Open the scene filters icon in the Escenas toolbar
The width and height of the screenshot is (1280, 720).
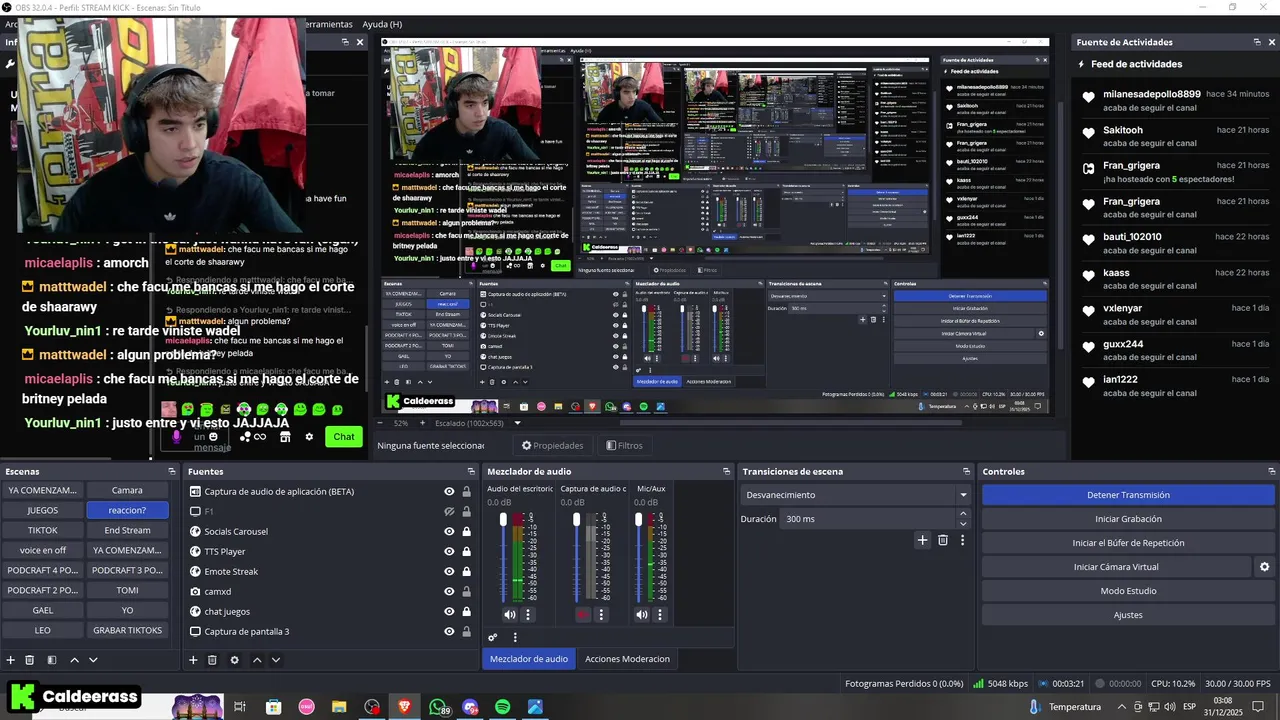point(52,660)
